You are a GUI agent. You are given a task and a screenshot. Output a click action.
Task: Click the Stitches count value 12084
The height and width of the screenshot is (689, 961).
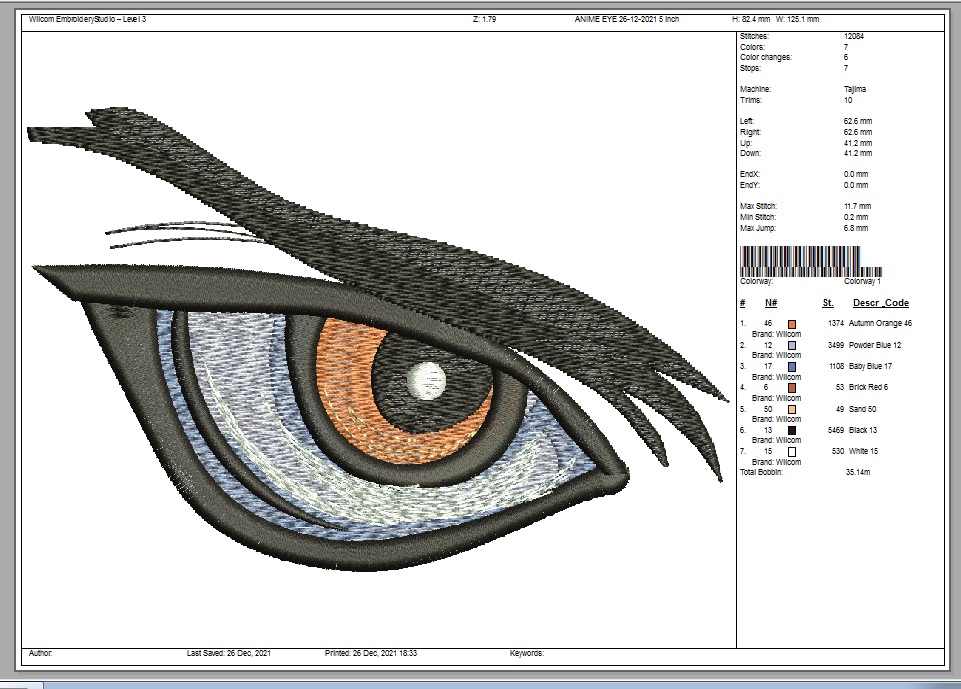coord(855,36)
